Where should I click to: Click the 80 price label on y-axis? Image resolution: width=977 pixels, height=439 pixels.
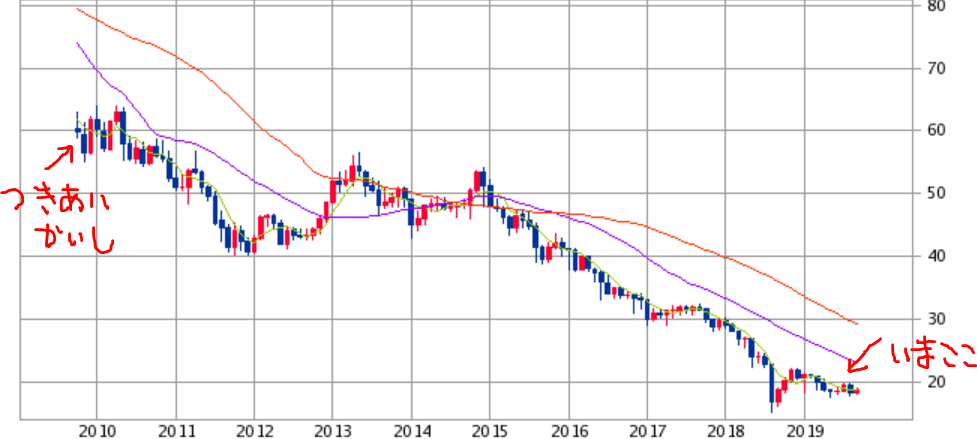point(937,6)
